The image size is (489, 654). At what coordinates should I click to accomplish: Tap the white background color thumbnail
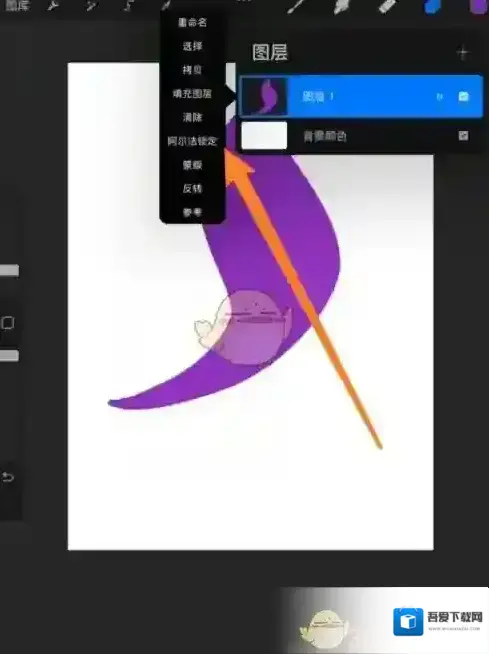(265, 136)
